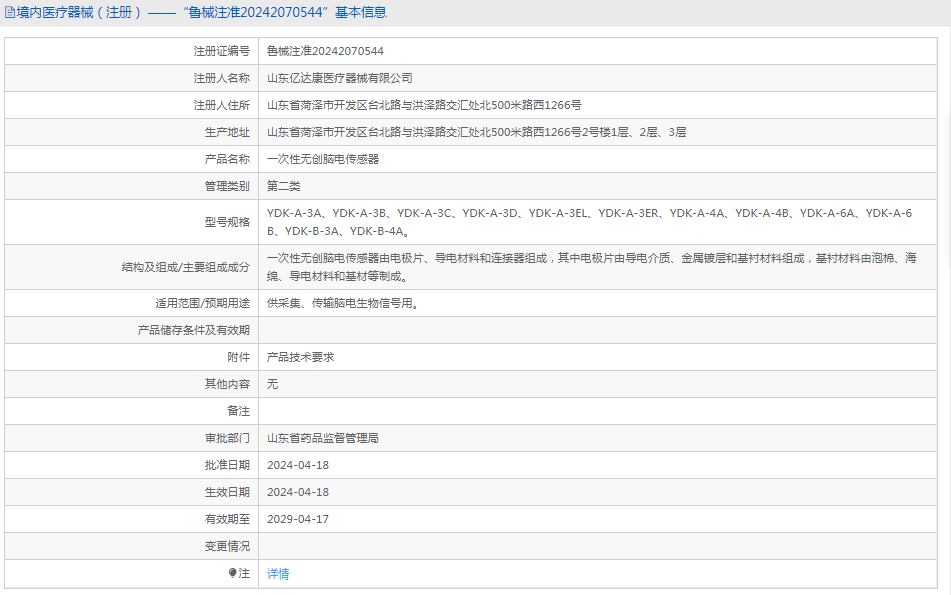
Task: Click the 其他内容 value 无
Action: click(x=272, y=385)
